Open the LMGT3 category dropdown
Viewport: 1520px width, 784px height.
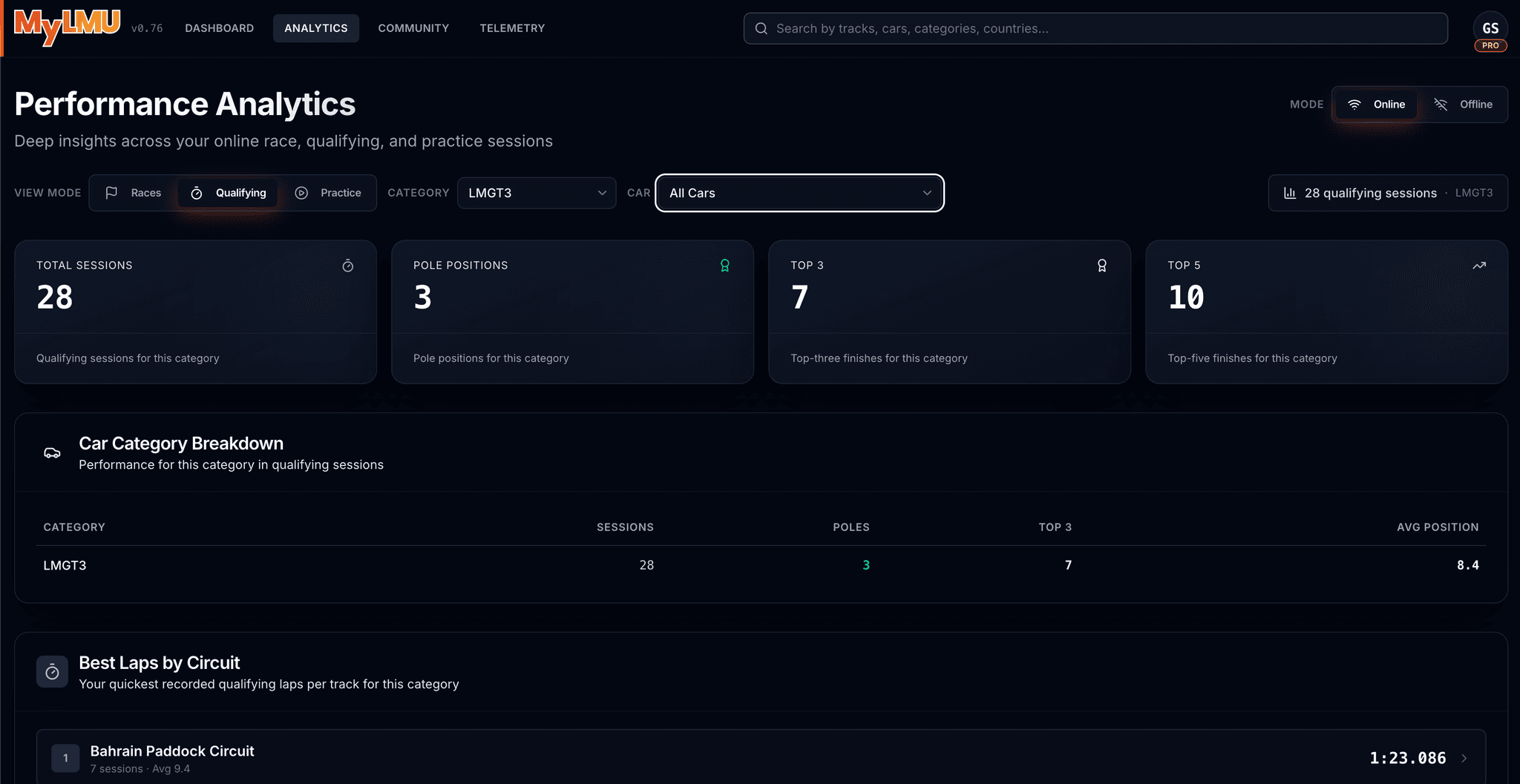coord(536,193)
